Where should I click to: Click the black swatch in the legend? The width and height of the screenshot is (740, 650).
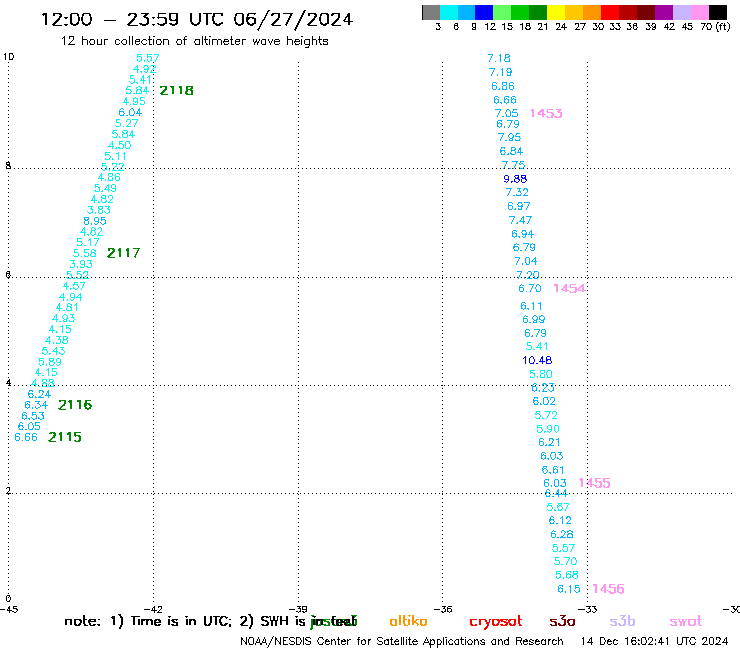(717, 12)
